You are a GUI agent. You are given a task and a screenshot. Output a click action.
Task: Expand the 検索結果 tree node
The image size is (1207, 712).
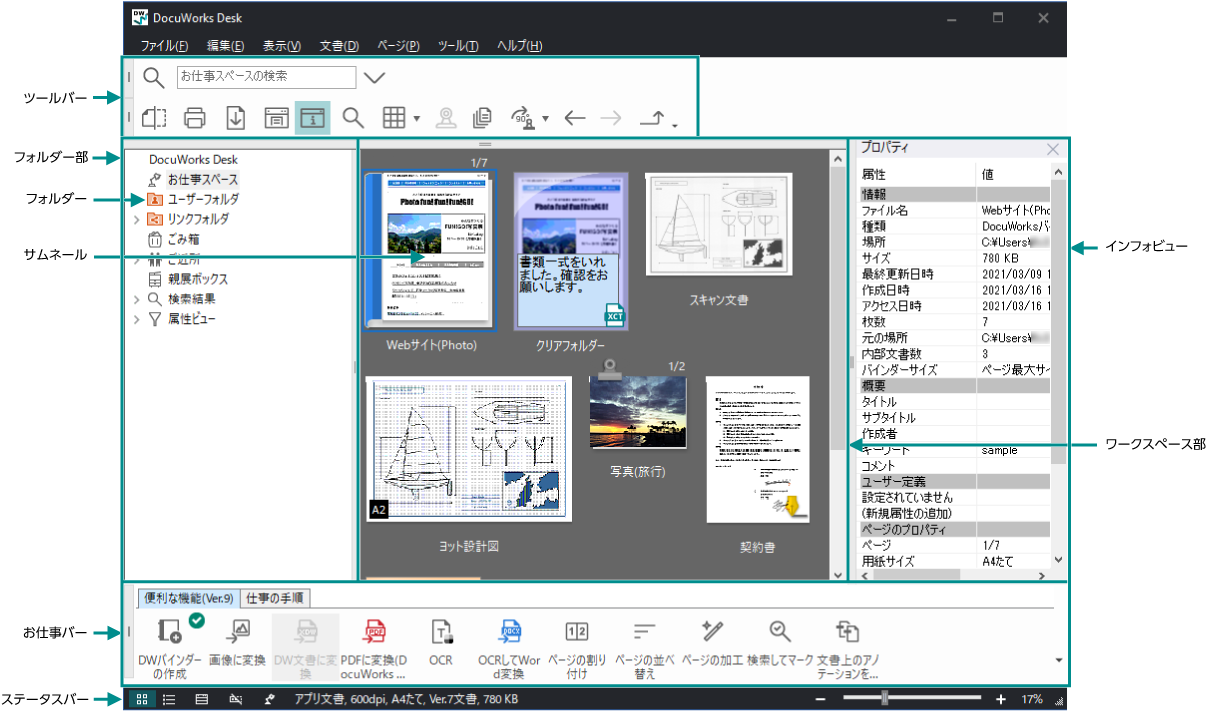136,299
